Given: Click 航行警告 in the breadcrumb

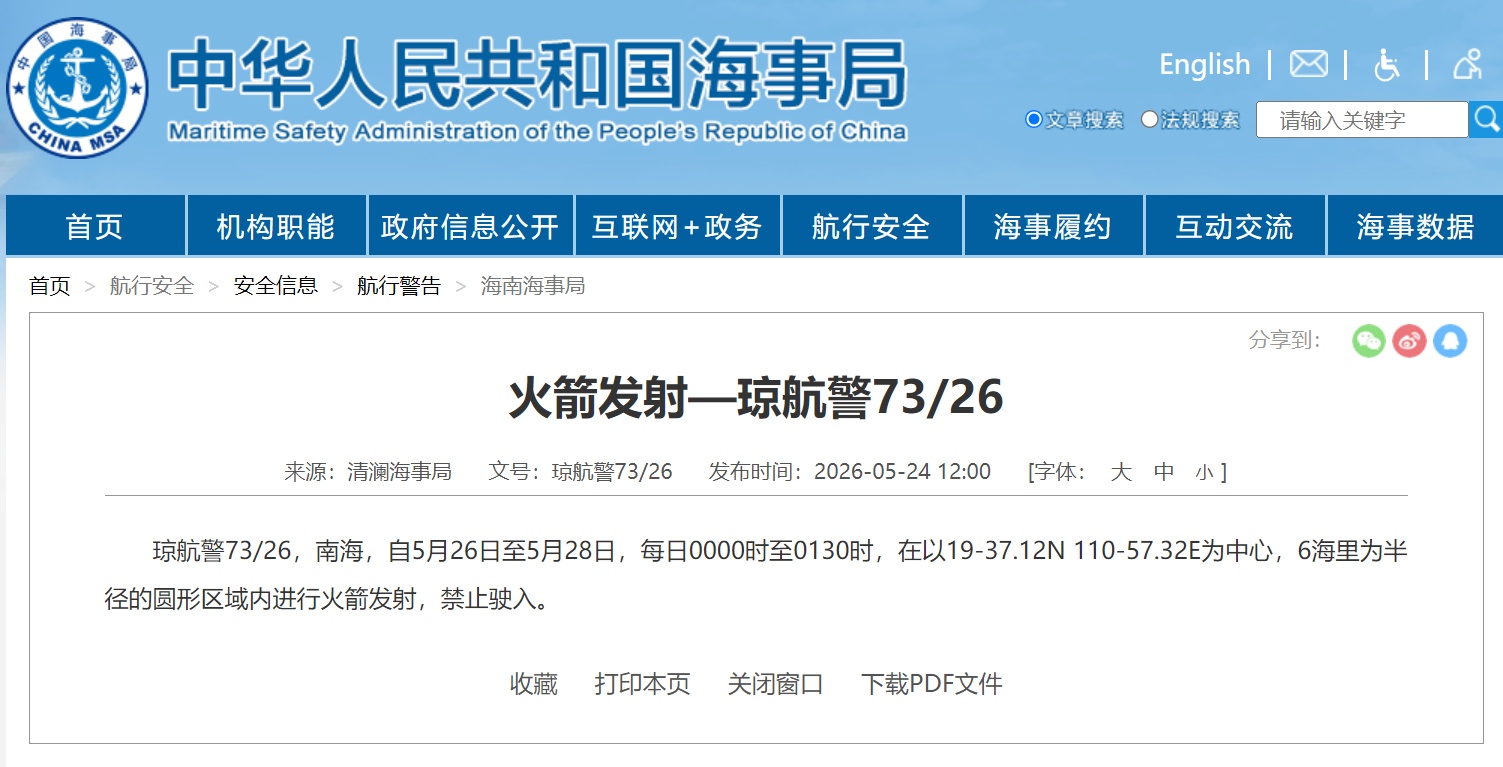Looking at the screenshot, I should click(x=399, y=286).
